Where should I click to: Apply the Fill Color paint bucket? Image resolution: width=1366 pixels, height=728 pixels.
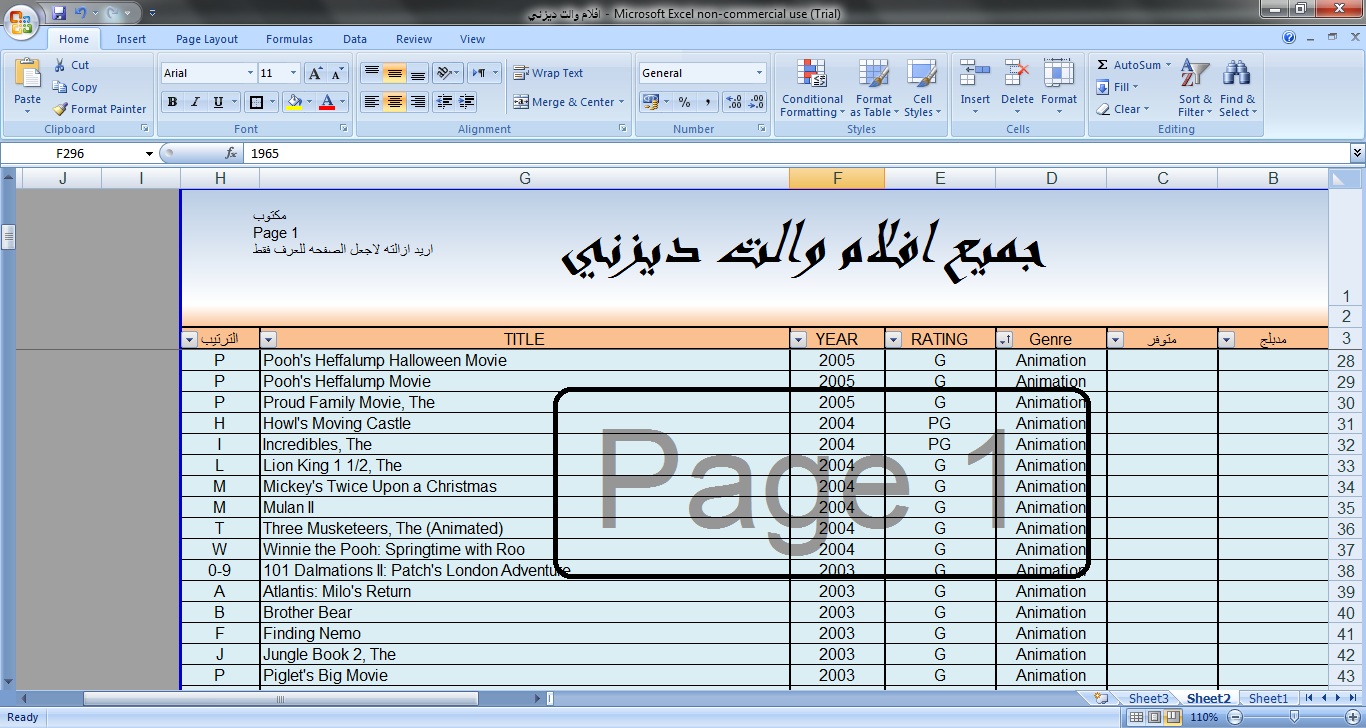tap(294, 102)
